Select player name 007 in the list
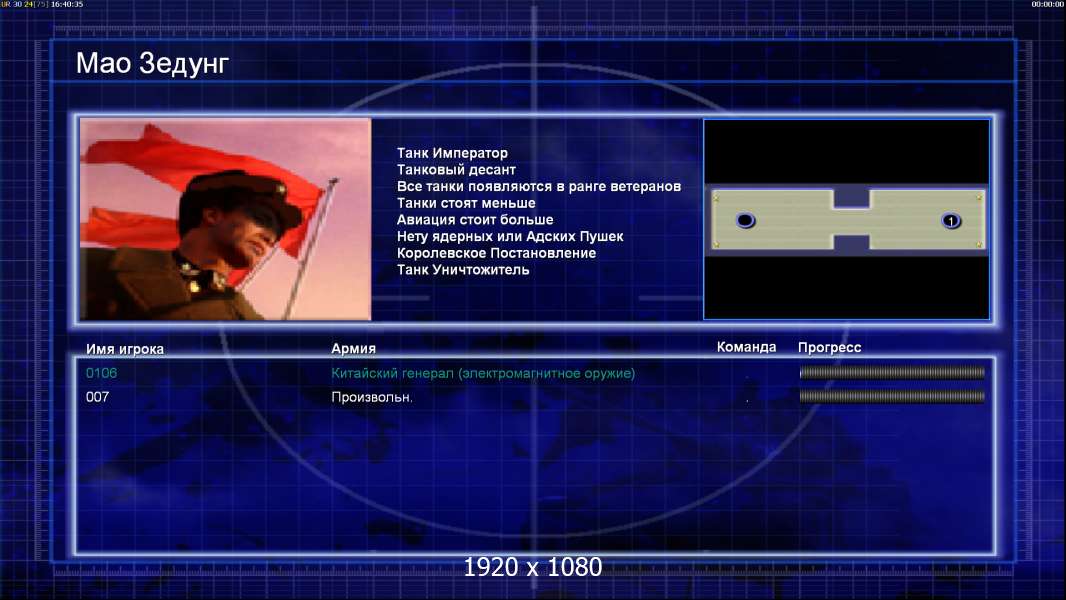Screen dimensions: 1066x600 [x=98, y=397]
